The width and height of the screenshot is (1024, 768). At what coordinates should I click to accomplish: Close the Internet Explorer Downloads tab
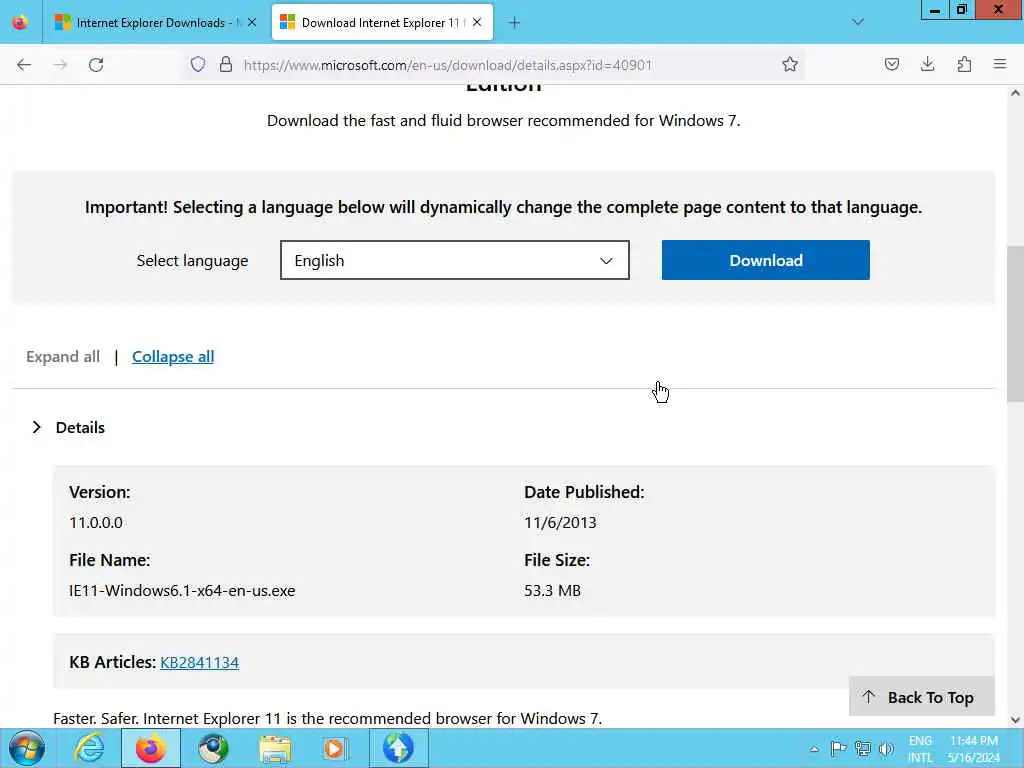click(x=252, y=23)
